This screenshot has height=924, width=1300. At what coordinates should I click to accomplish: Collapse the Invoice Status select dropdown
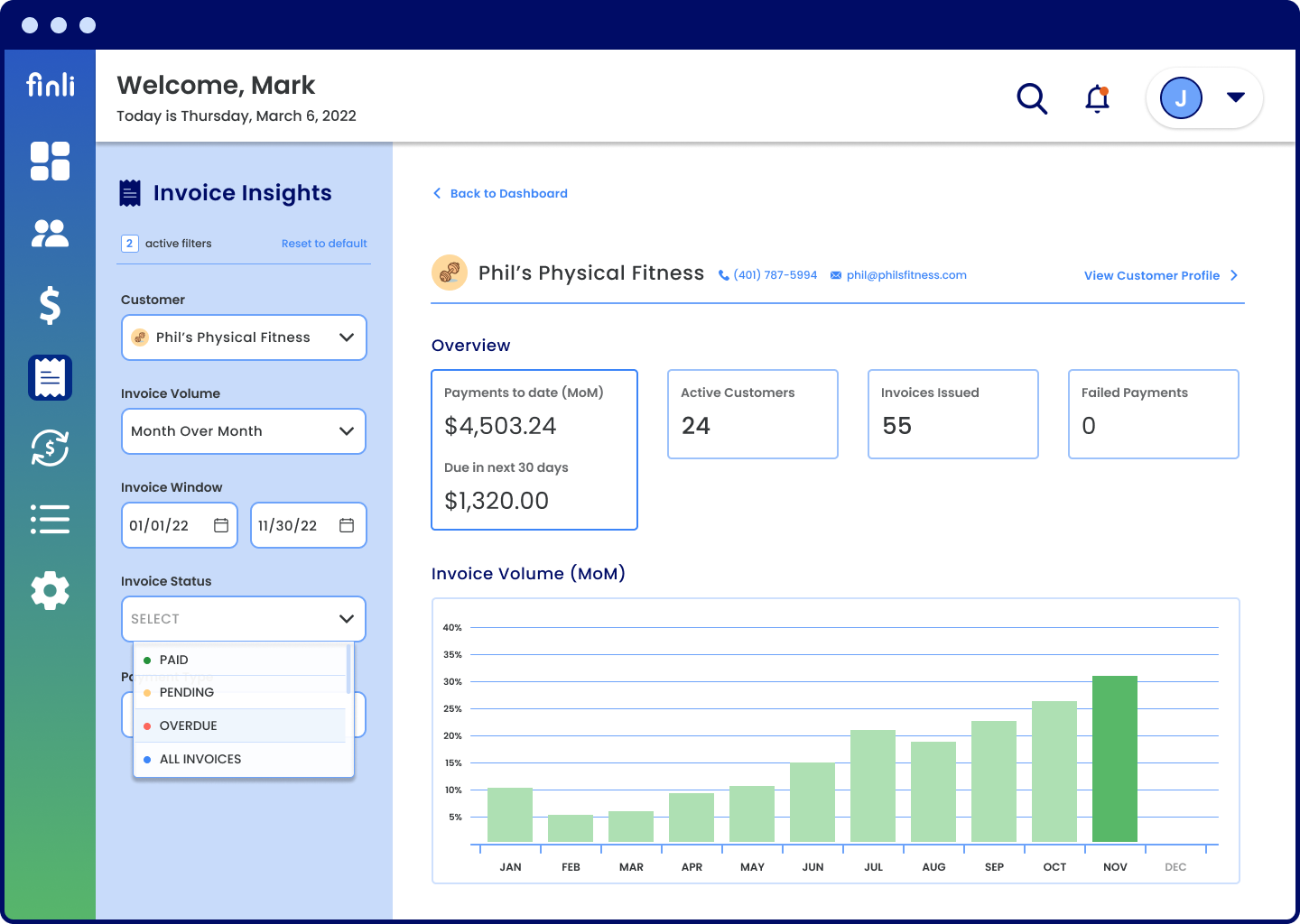pyautogui.click(x=244, y=619)
